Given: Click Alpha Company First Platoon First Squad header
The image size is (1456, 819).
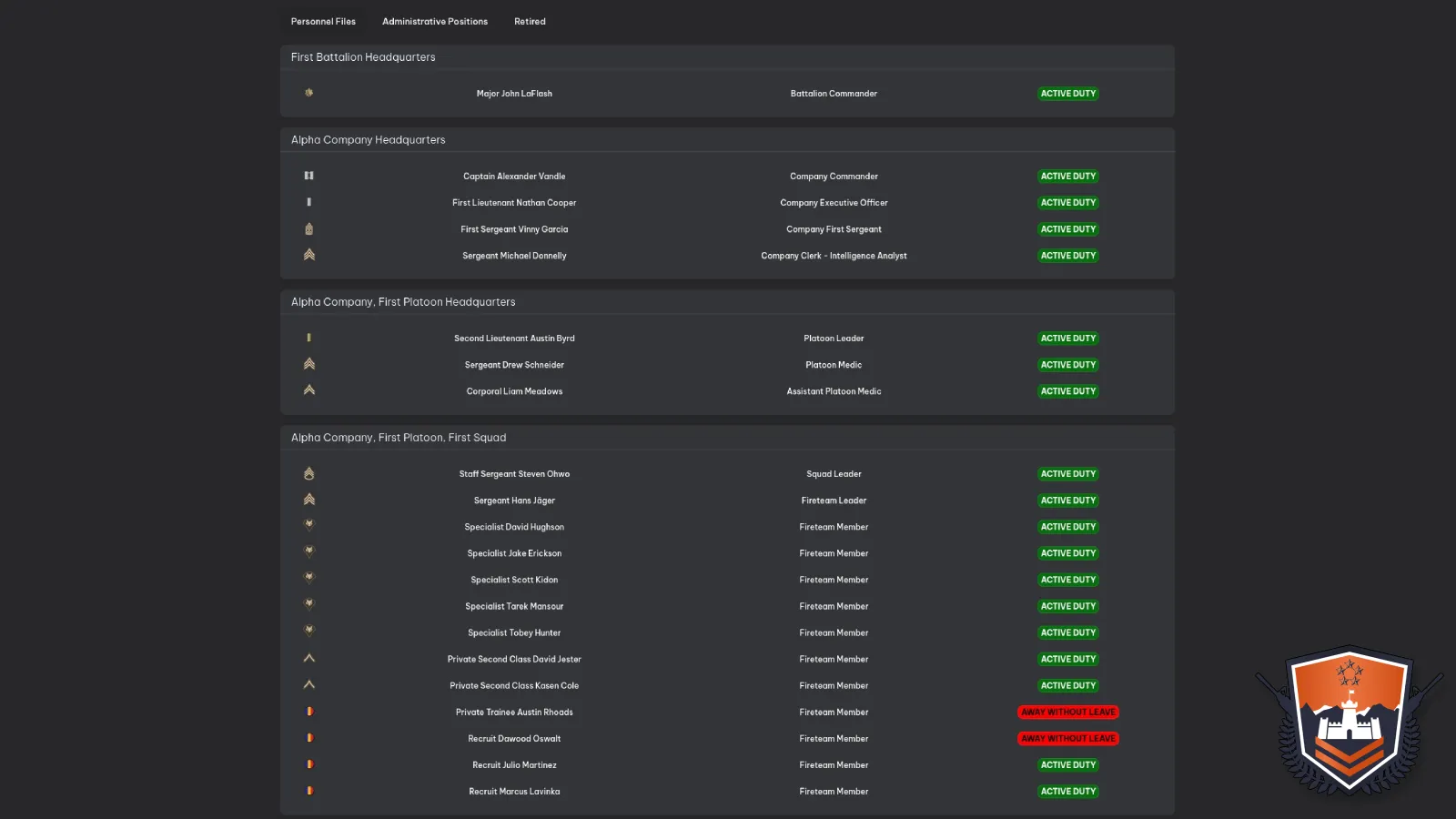Looking at the screenshot, I should click(399, 438).
